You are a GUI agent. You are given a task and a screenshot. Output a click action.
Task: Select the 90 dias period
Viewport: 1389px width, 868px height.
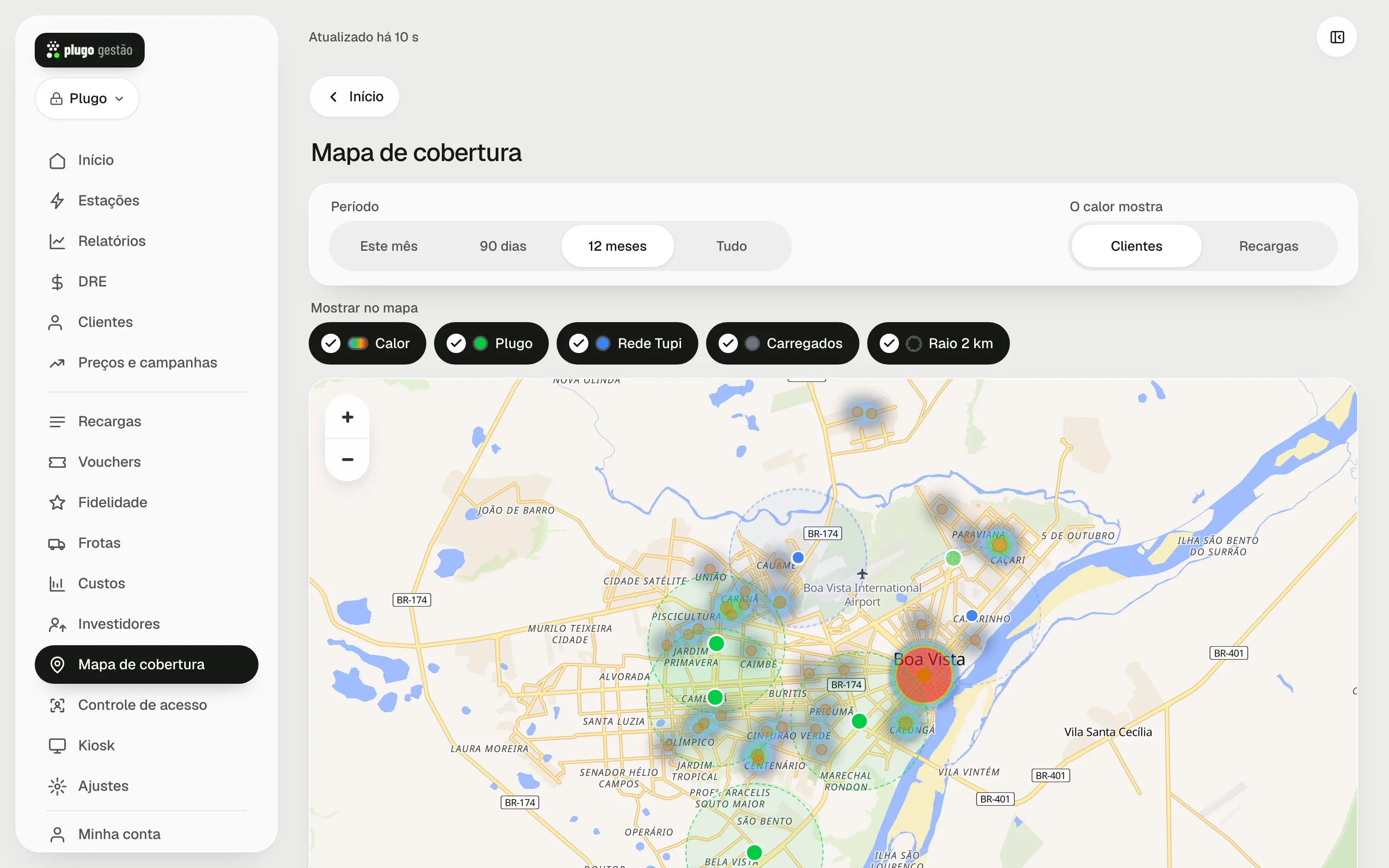click(503, 246)
